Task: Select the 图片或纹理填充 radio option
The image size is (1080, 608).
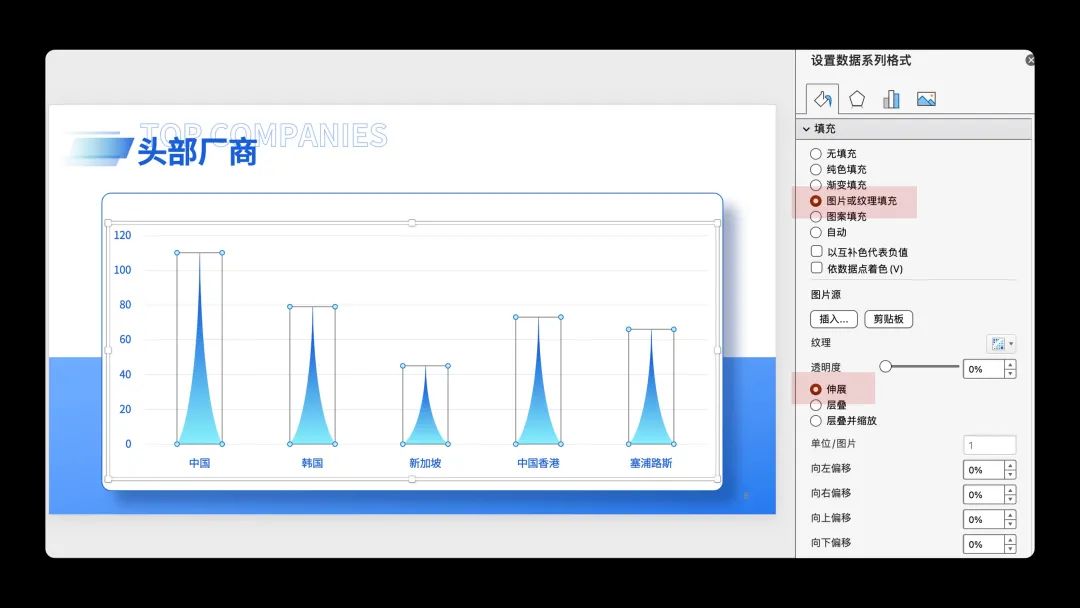Action: click(x=816, y=201)
